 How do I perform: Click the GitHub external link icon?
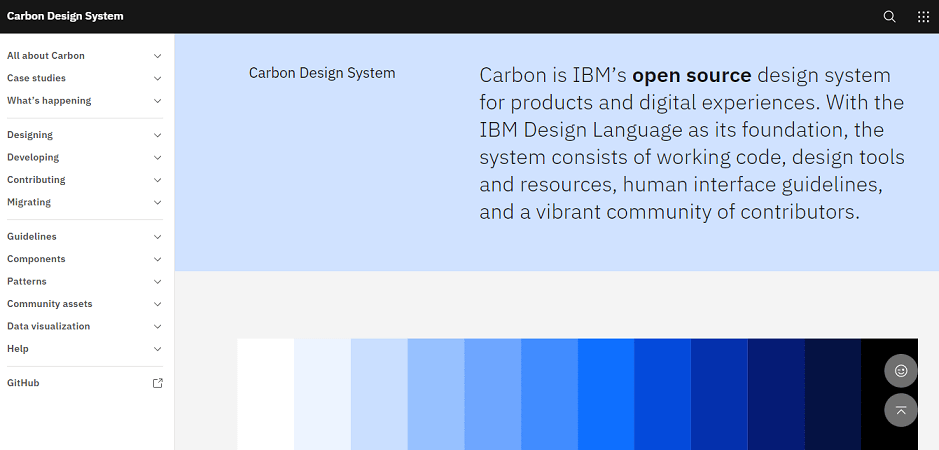[157, 383]
